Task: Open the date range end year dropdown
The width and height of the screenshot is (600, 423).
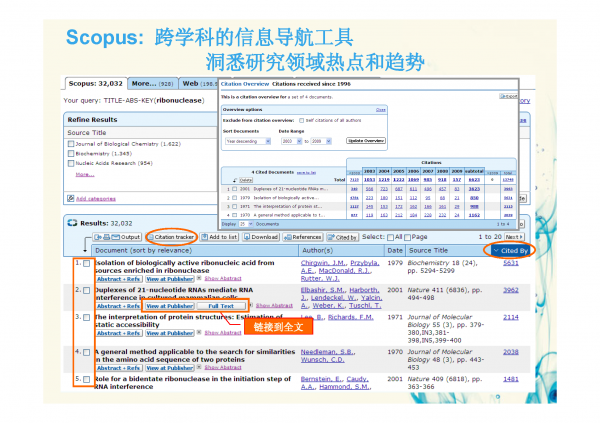Action: [321, 141]
